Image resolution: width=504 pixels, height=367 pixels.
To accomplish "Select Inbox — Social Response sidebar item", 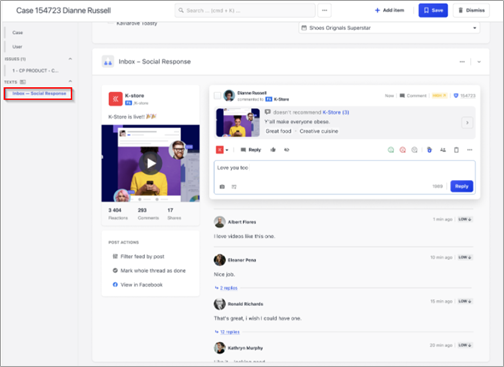I will pos(39,93).
